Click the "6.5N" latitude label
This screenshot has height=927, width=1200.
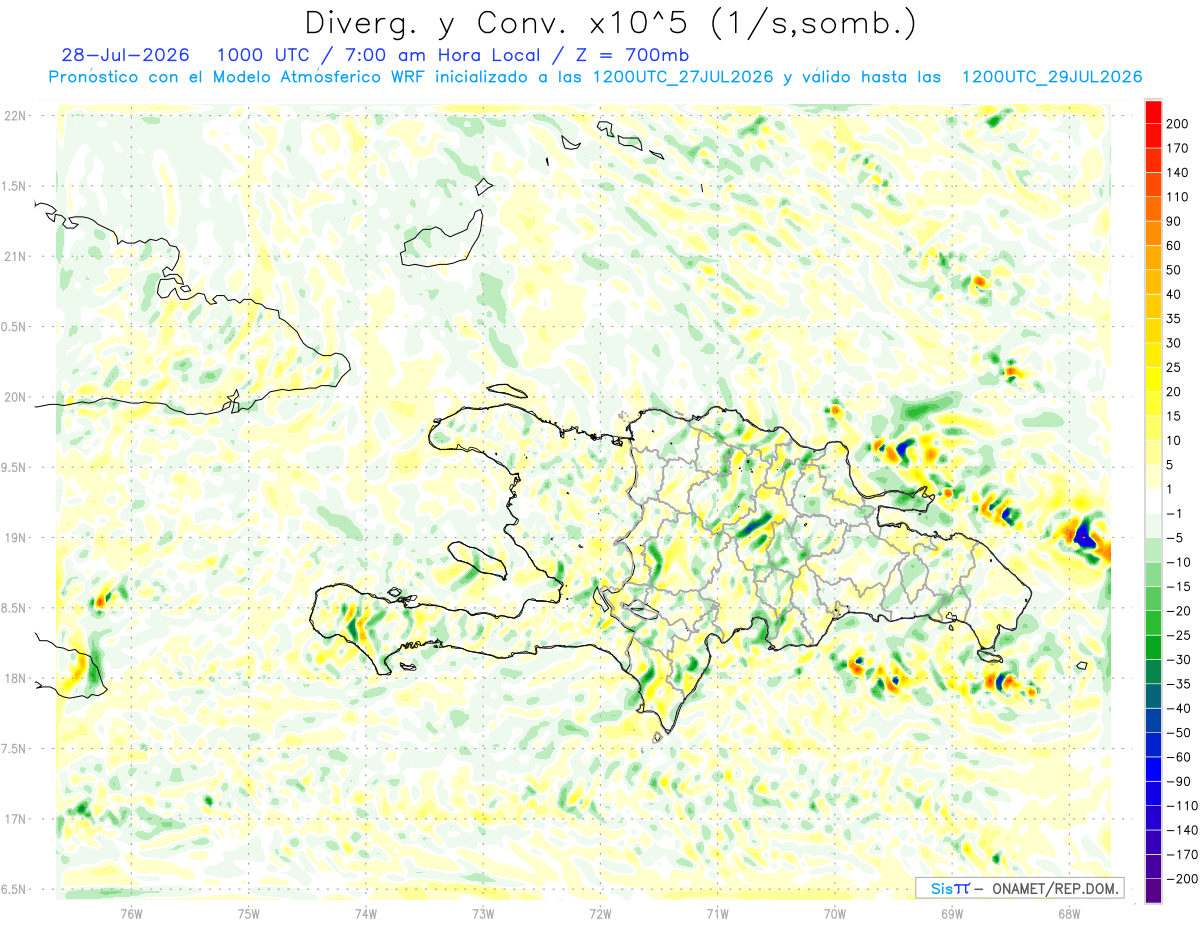click(14, 889)
